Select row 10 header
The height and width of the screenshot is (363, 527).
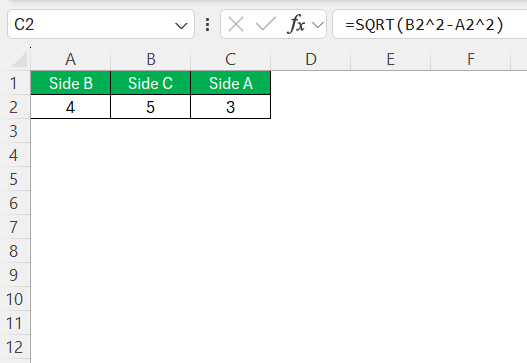click(15, 299)
